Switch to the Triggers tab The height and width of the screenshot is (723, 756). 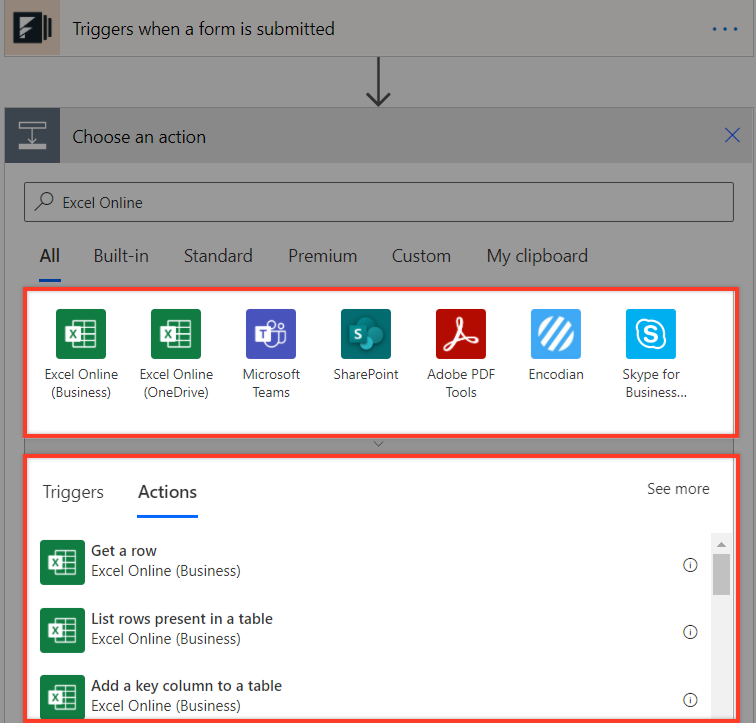pyautogui.click(x=73, y=492)
